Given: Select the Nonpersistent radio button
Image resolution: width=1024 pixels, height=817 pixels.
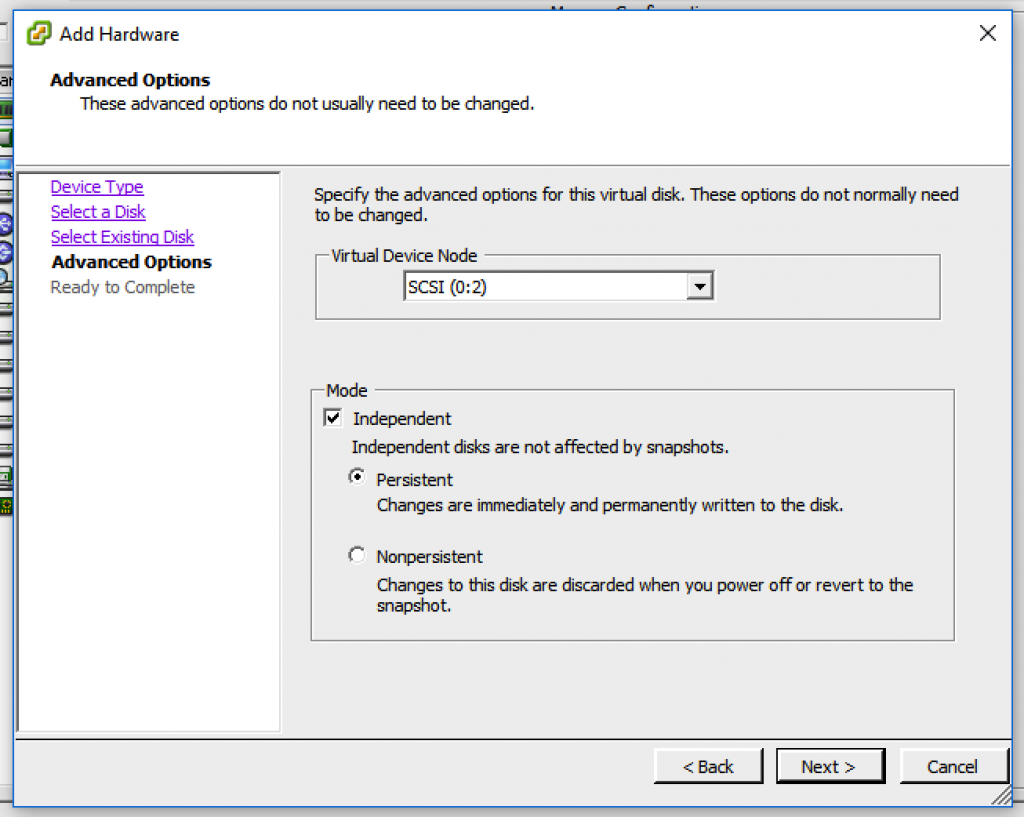Looking at the screenshot, I should (357, 556).
